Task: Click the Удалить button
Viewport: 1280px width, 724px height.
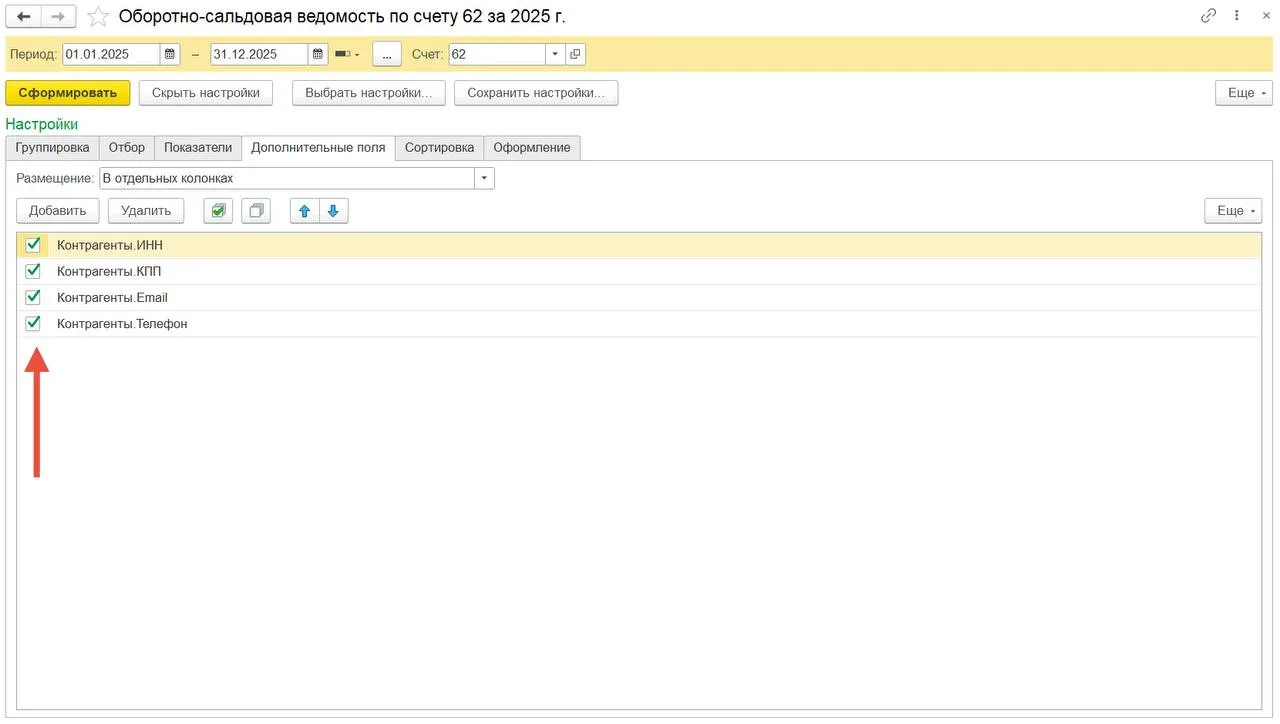Action: pyautogui.click(x=146, y=210)
